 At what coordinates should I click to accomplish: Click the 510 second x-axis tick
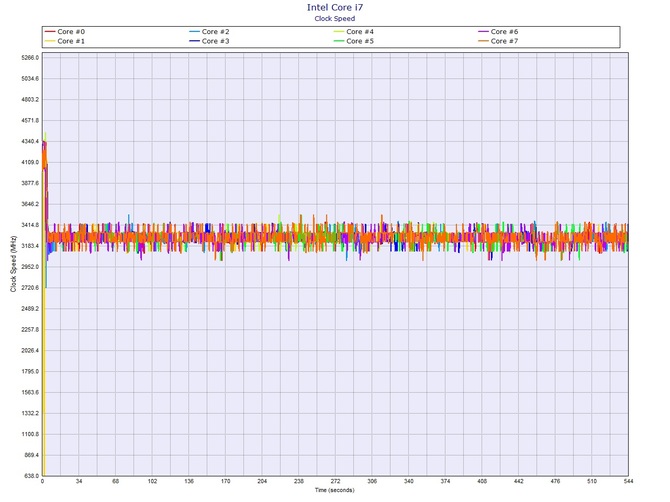[x=592, y=481]
